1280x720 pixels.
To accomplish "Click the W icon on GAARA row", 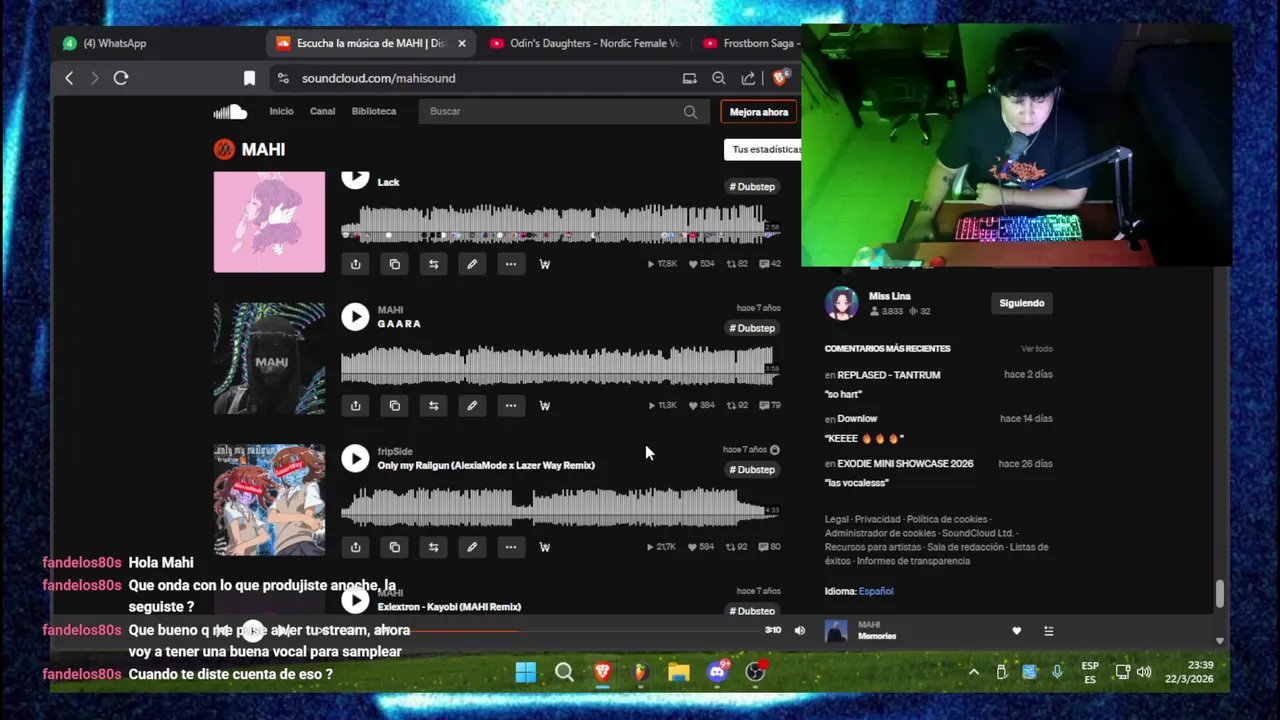I will [x=545, y=405].
